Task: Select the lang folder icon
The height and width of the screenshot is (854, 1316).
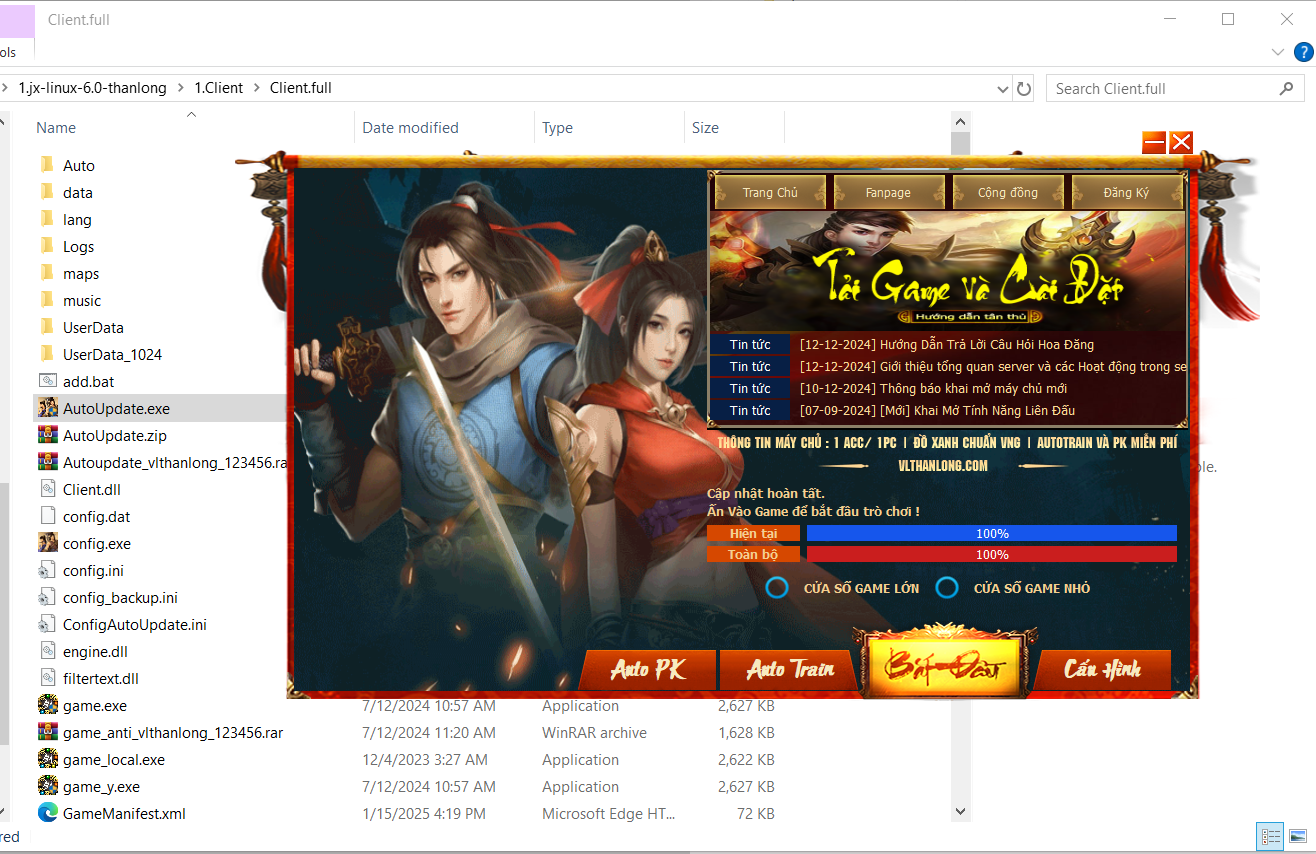Action: coord(47,219)
